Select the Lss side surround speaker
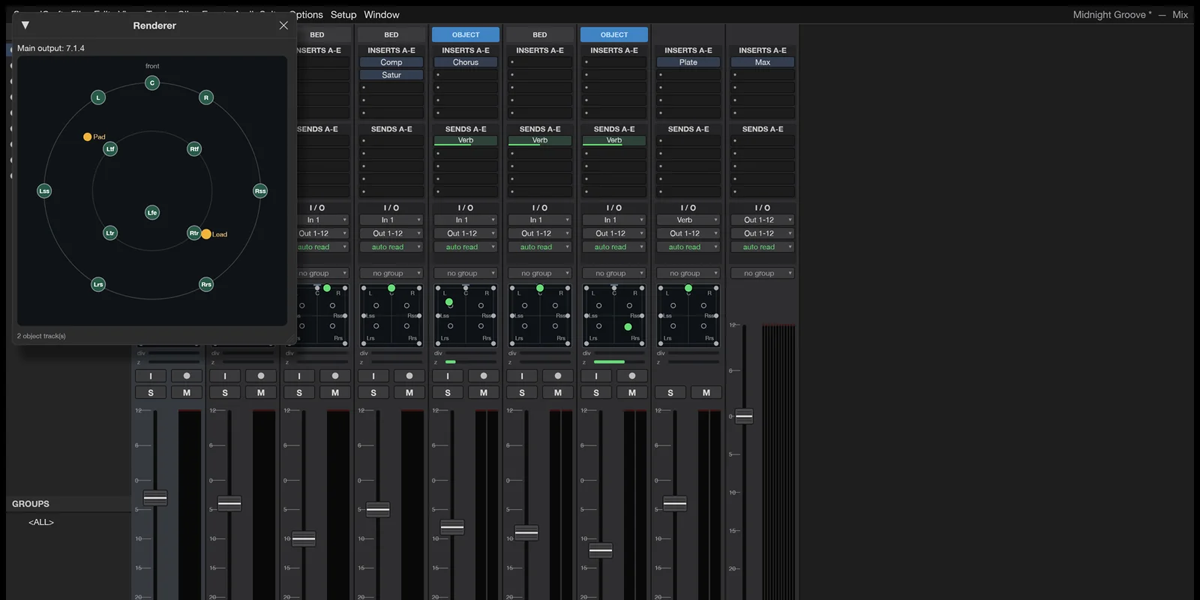 click(x=44, y=190)
